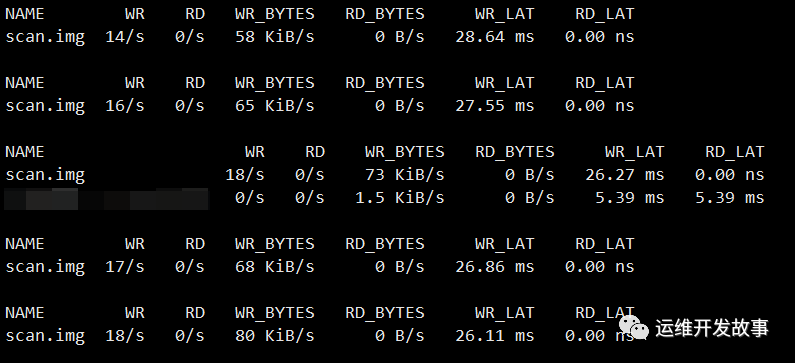Click the 80 KiB/s write bytes value
This screenshot has width=795, height=363.
[275, 336]
